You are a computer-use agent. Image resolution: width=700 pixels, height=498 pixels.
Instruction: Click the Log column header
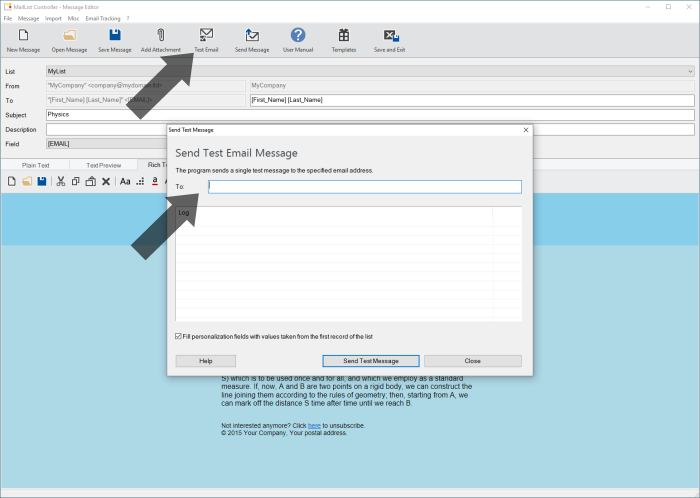coord(334,212)
